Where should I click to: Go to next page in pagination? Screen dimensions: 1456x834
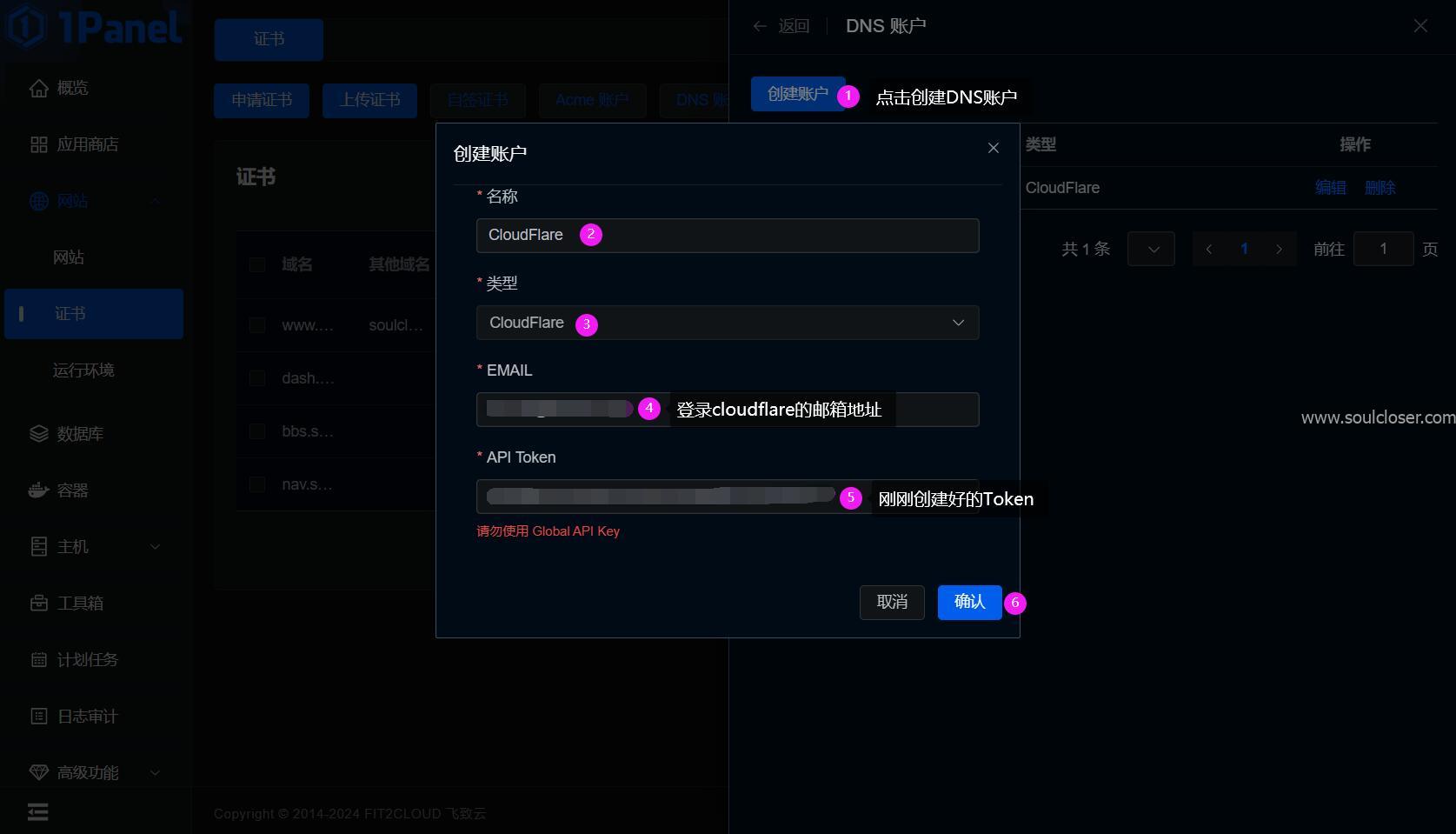[x=1279, y=249]
